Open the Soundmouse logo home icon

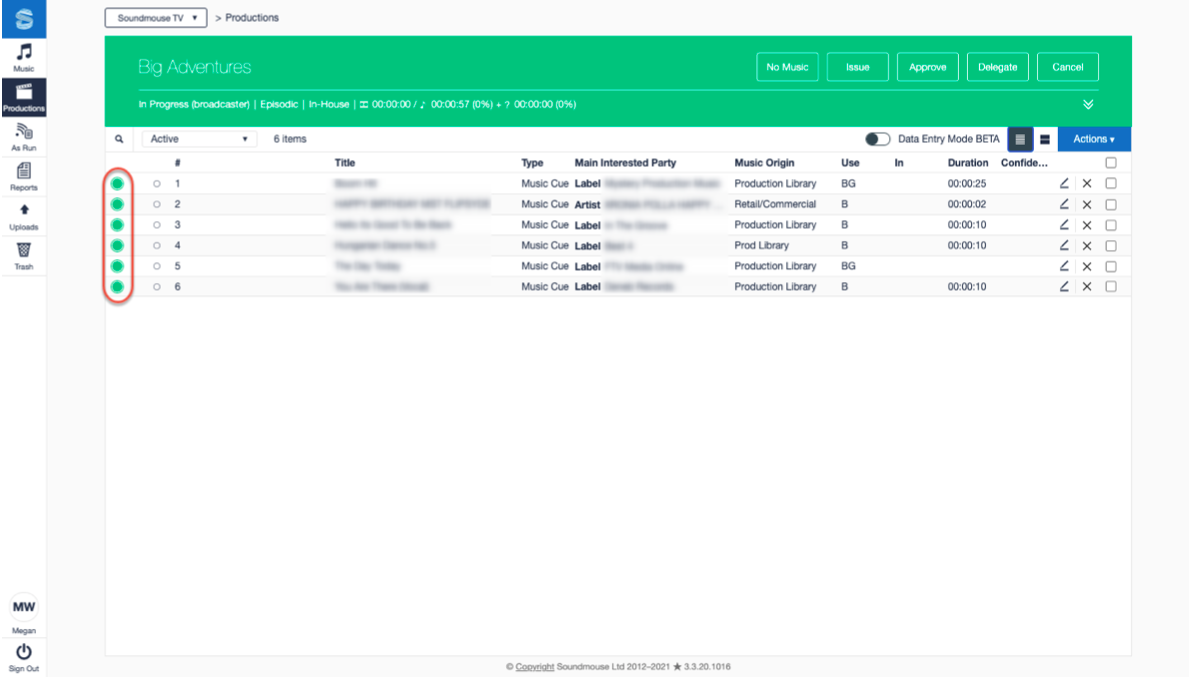[24, 18]
